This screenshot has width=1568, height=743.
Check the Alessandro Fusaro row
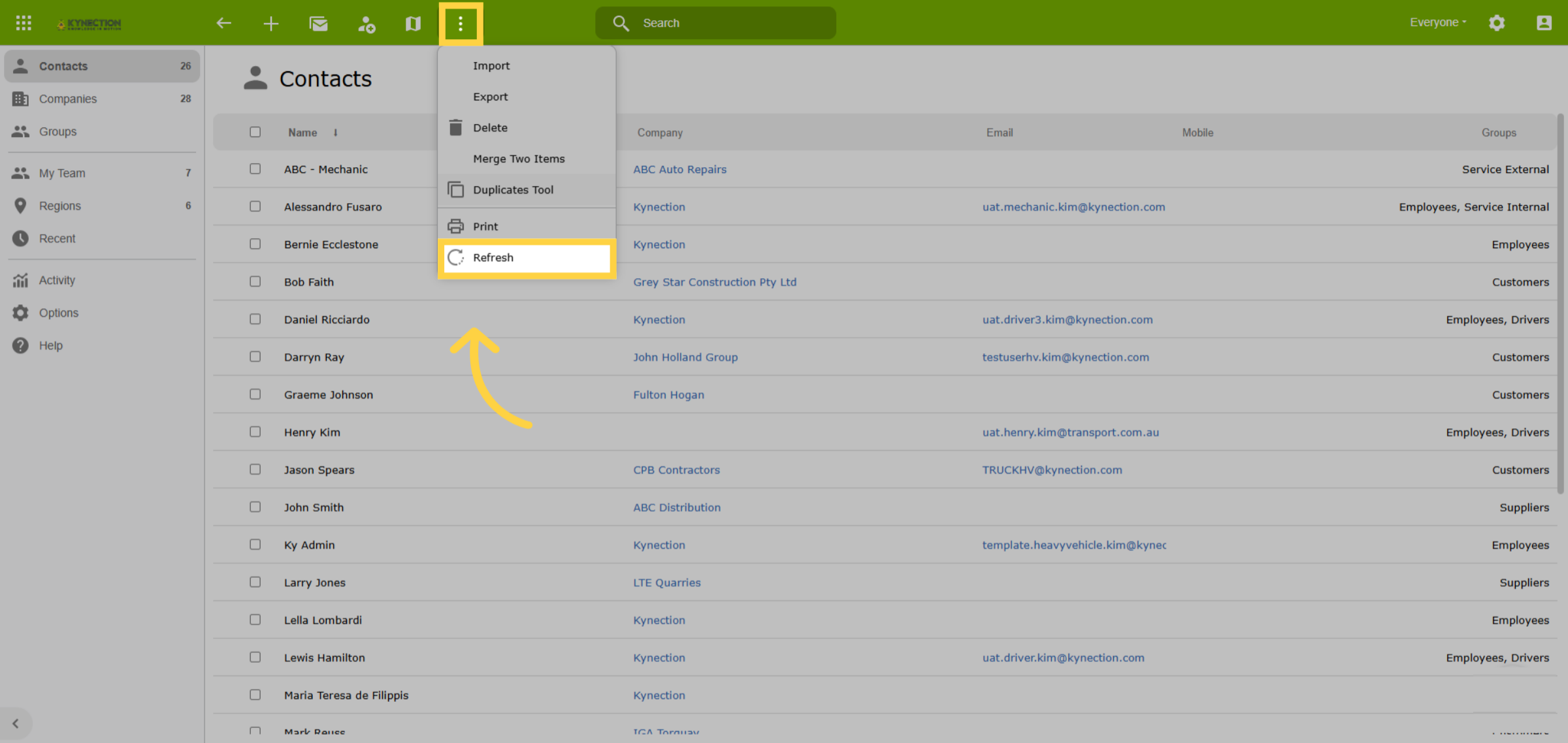[x=255, y=206]
